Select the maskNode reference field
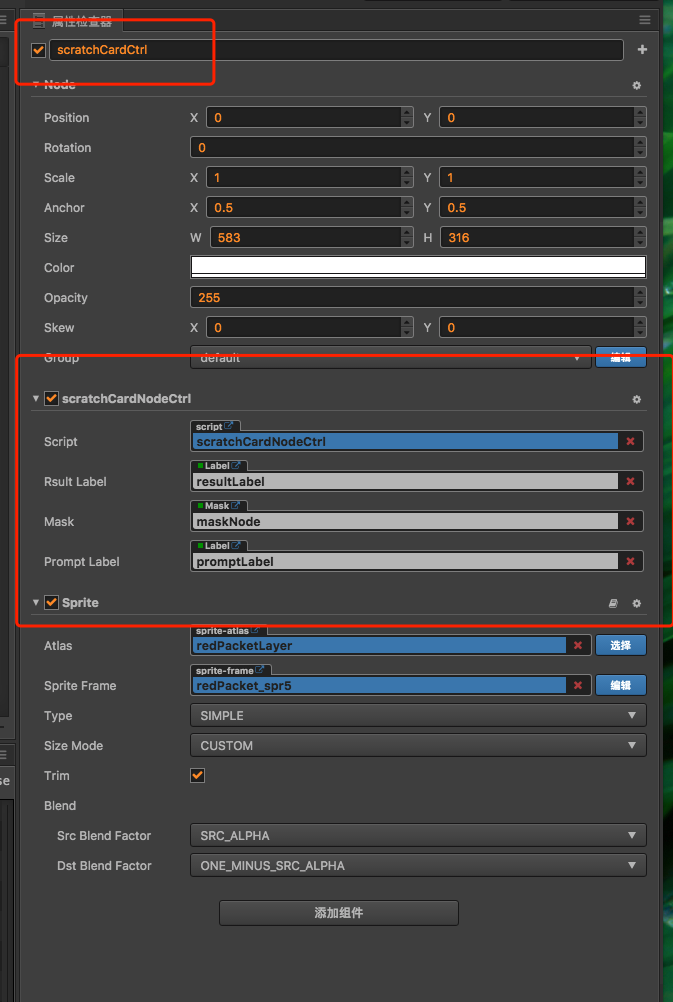673x1002 pixels. [x=405, y=522]
